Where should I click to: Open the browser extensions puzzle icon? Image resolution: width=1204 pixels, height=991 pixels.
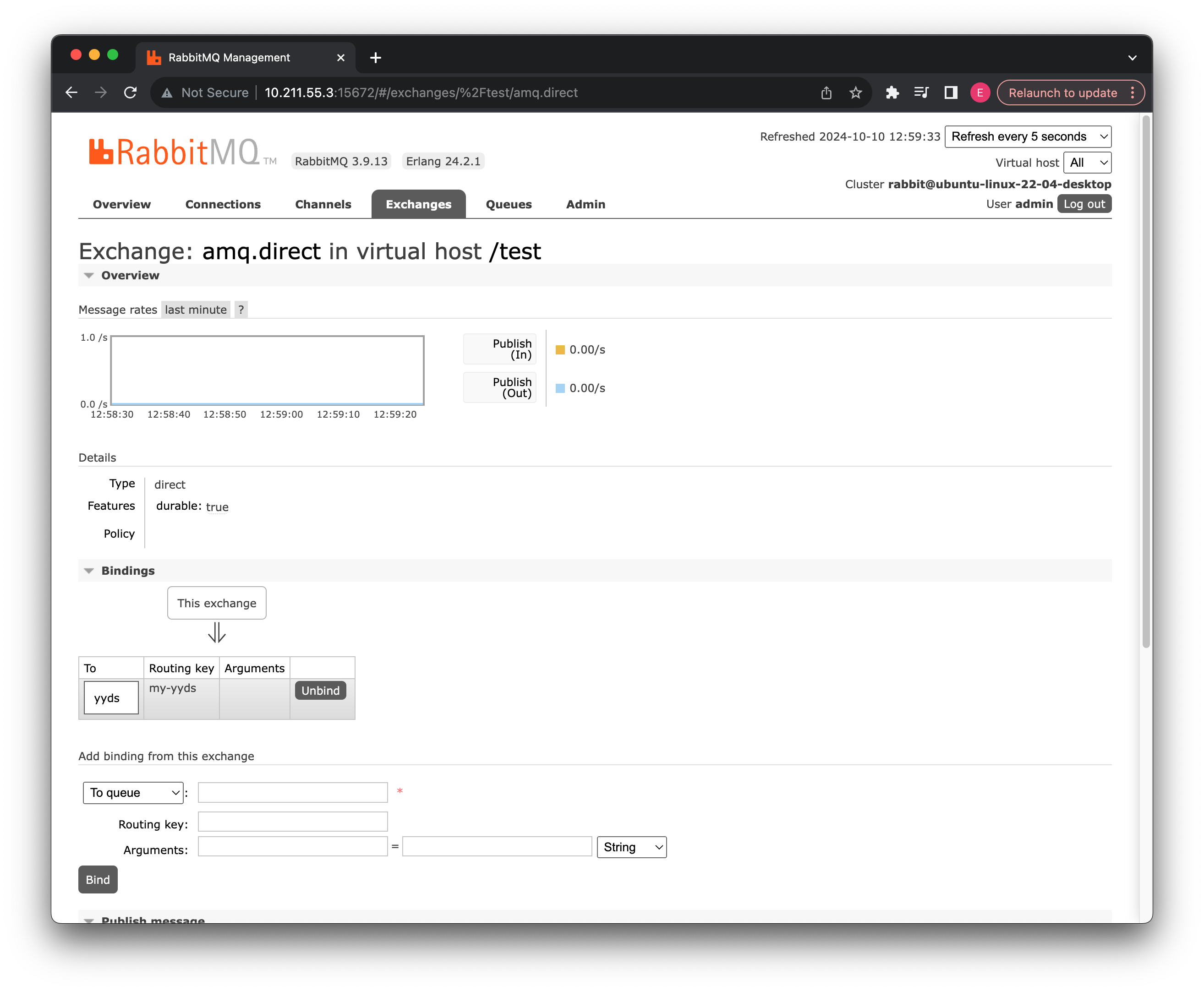point(892,93)
